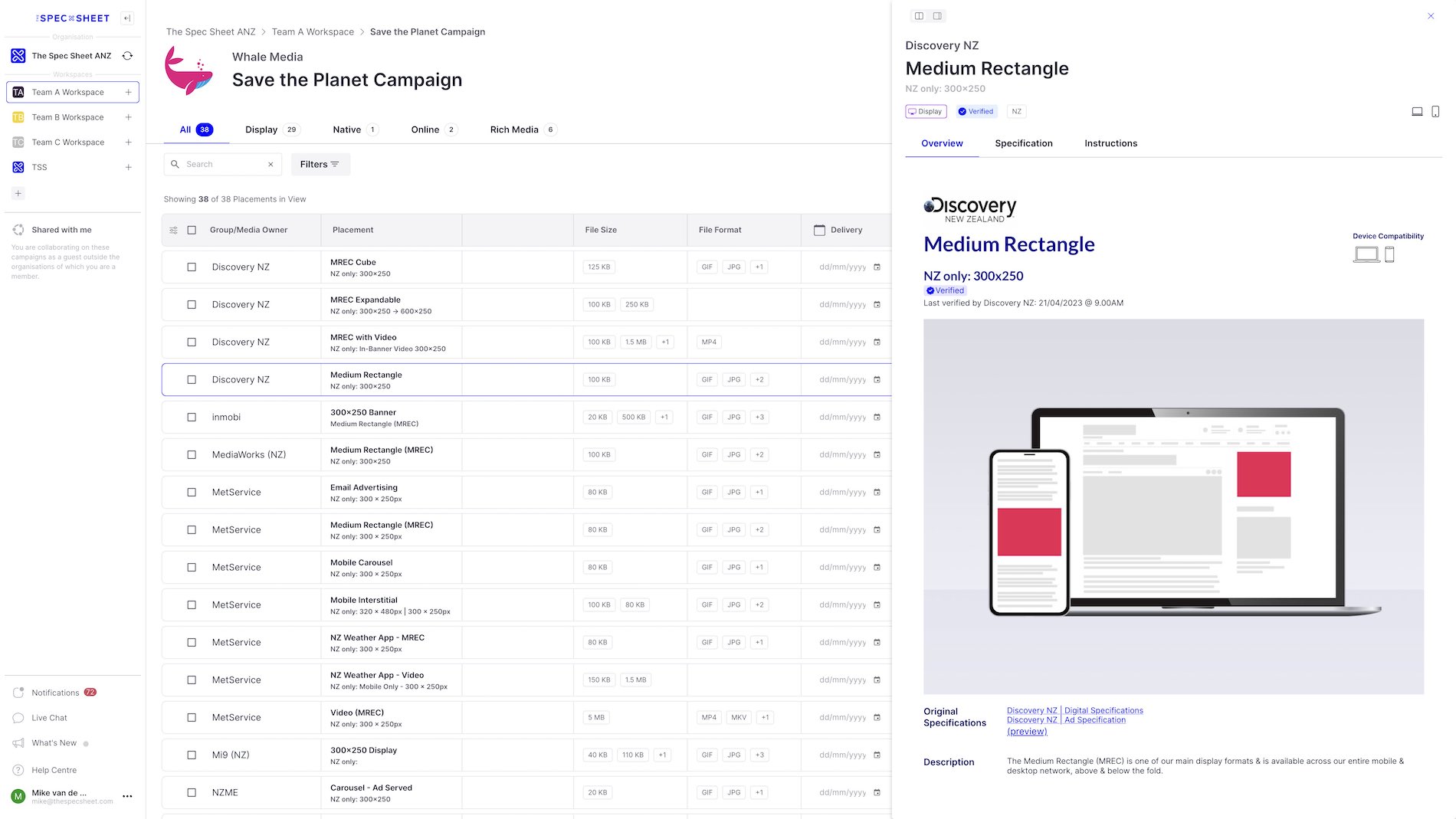Refresh The Spec Sheet ANZ organisation
Screen dimensions: 1456x819
click(x=128, y=56)
